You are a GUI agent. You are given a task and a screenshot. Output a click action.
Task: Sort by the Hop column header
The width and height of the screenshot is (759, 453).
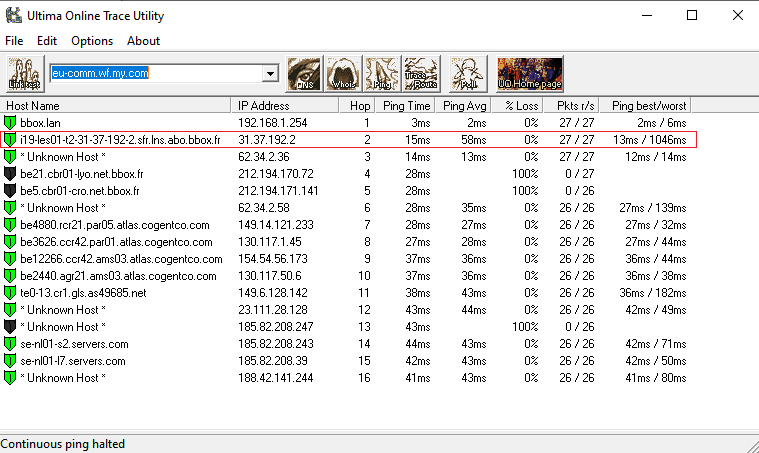(x=357, y=106)
